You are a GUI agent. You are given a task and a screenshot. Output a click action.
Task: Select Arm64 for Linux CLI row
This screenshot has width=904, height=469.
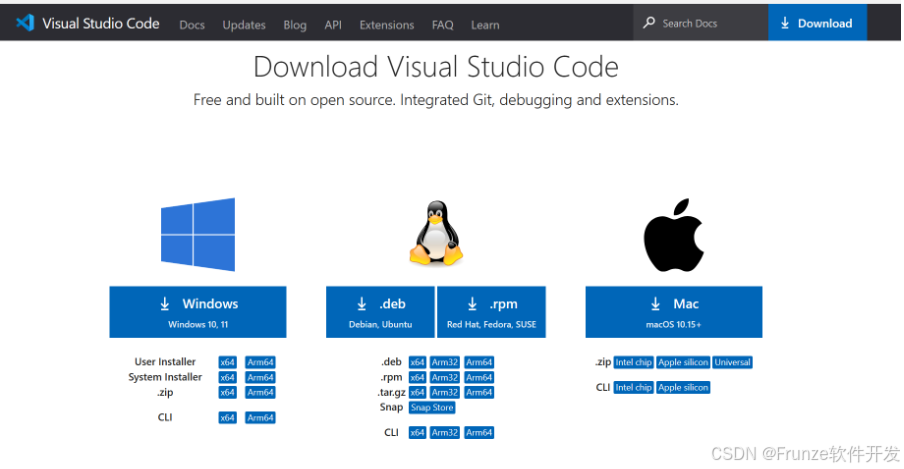[479, 433]
